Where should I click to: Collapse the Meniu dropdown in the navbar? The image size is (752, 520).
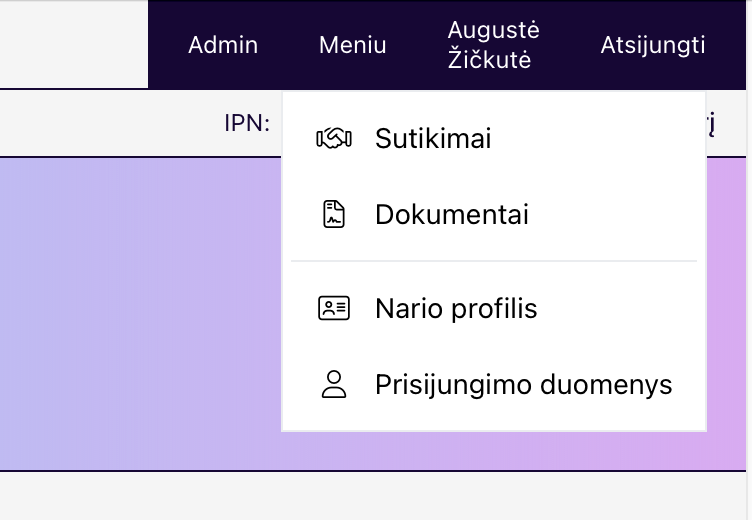tap(352, 45)
